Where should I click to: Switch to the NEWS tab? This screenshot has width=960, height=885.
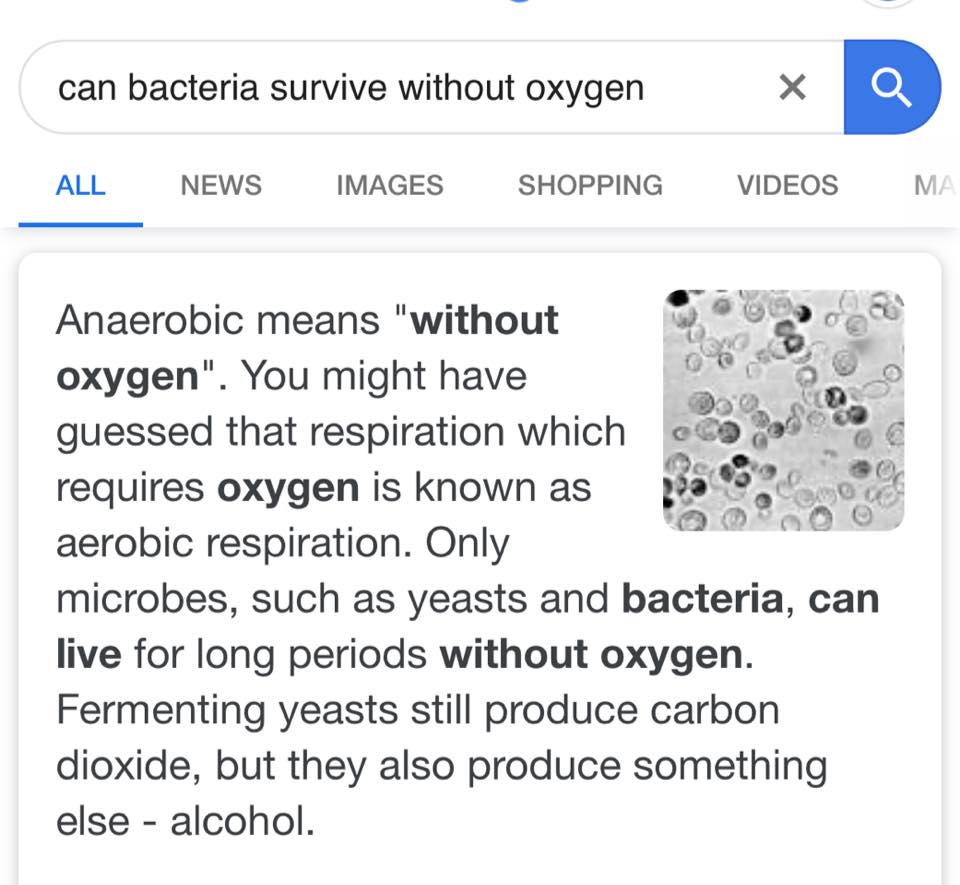(x=221, y=185)
